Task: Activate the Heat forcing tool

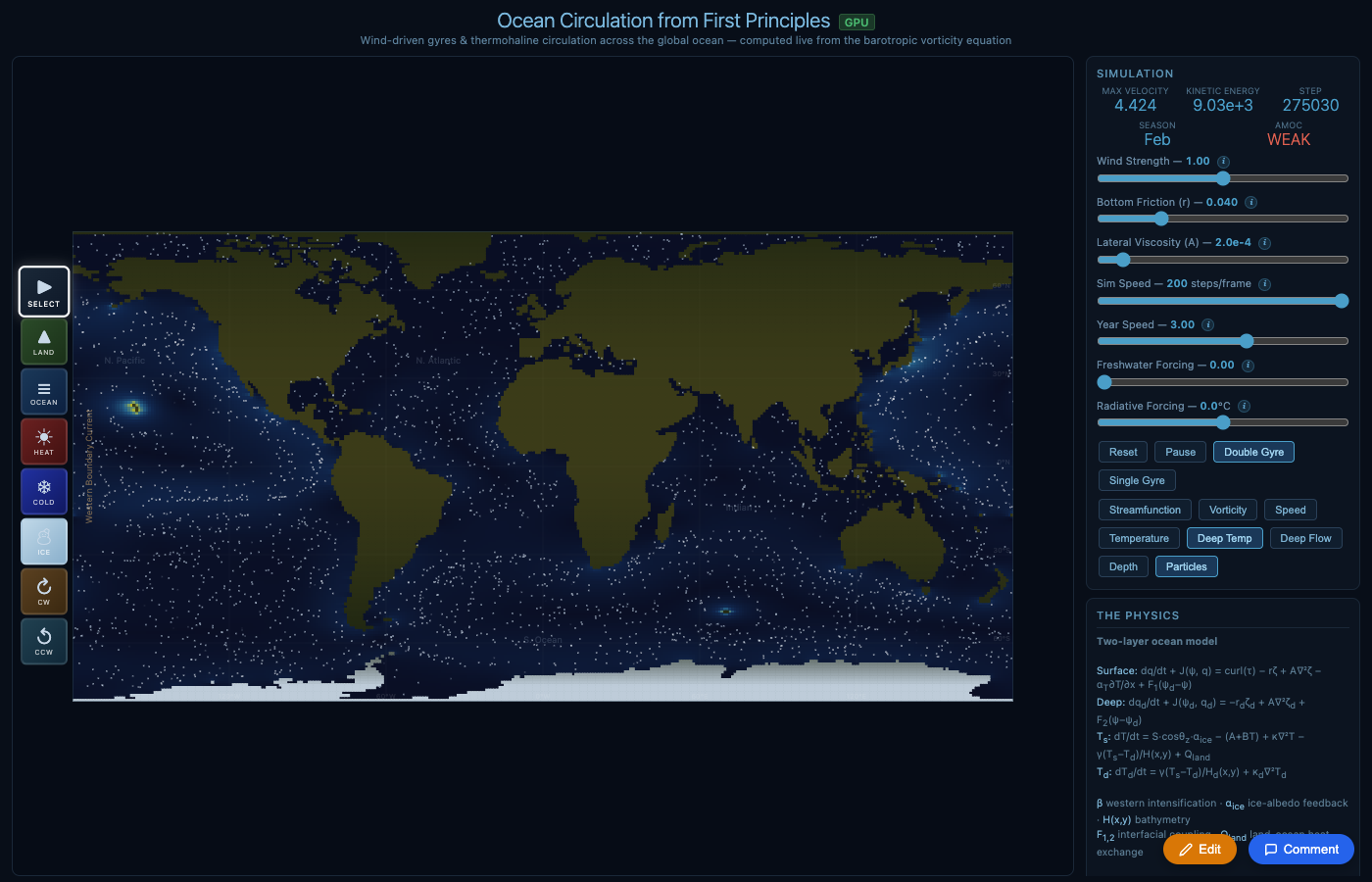Action: click(43, 441)
